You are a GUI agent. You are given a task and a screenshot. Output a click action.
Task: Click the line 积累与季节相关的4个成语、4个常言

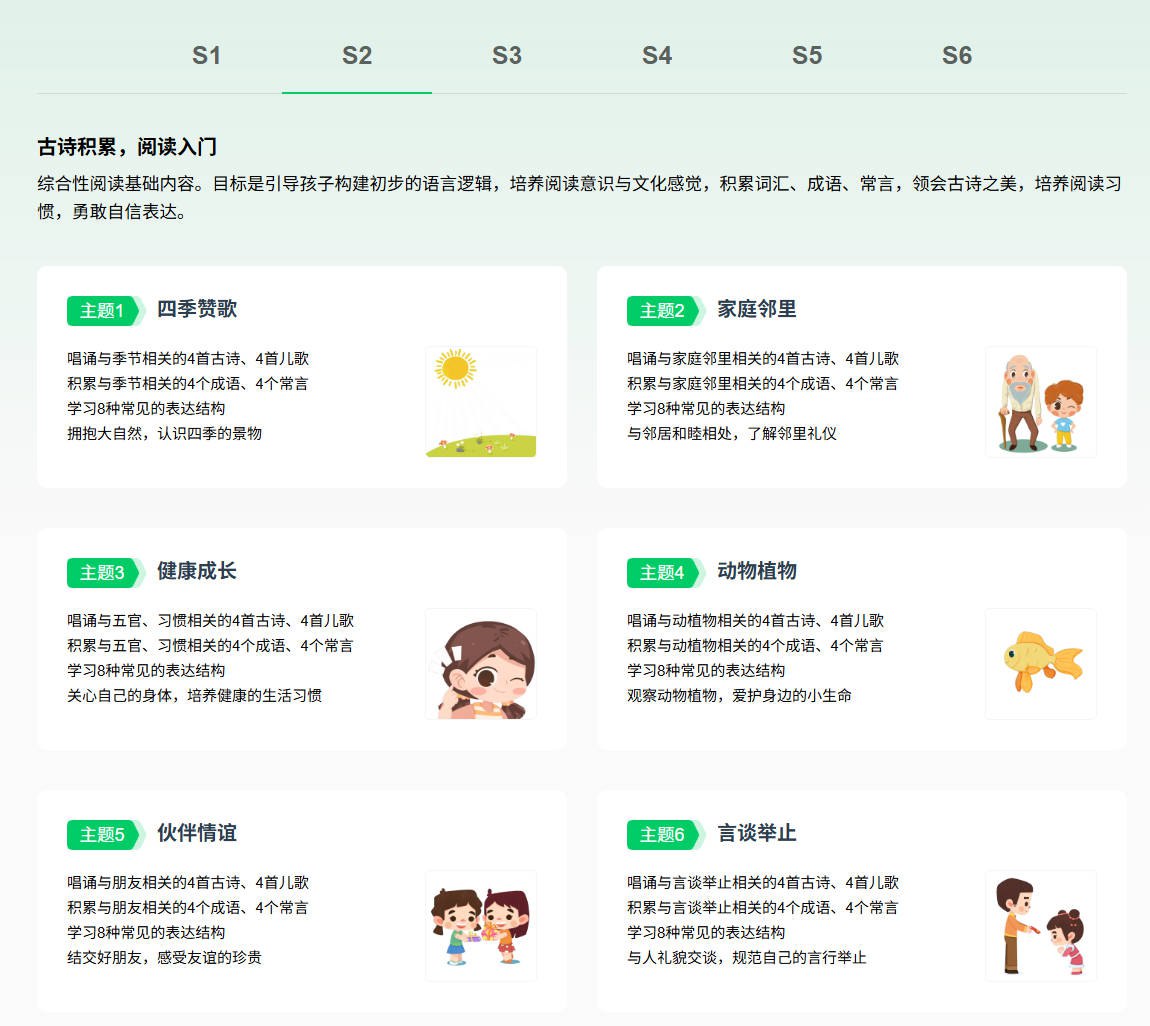[x=188, y=384]
